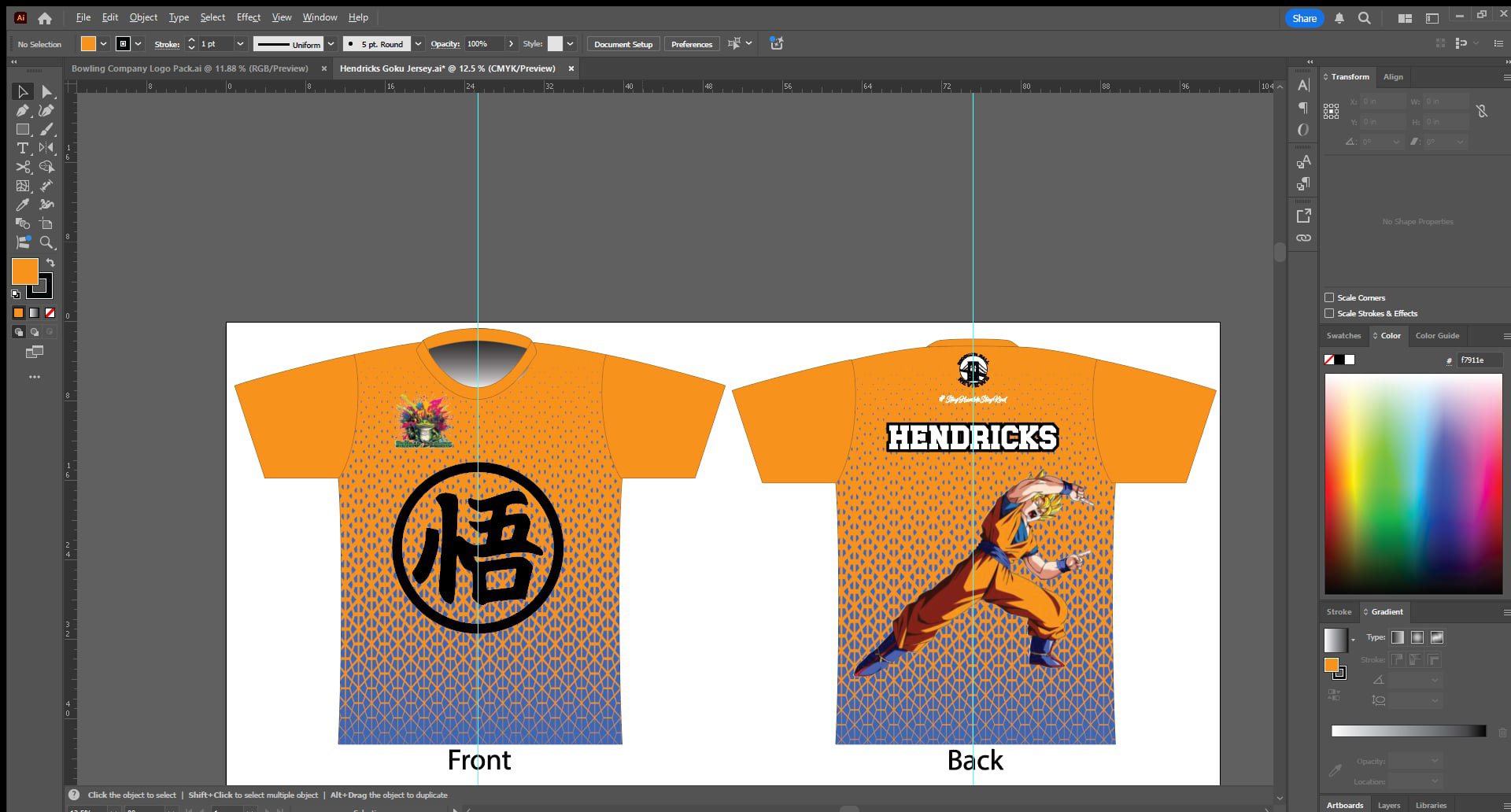
Task: Open the Character panel icon
Action: pyautogui.click(x=1303, y=85)
